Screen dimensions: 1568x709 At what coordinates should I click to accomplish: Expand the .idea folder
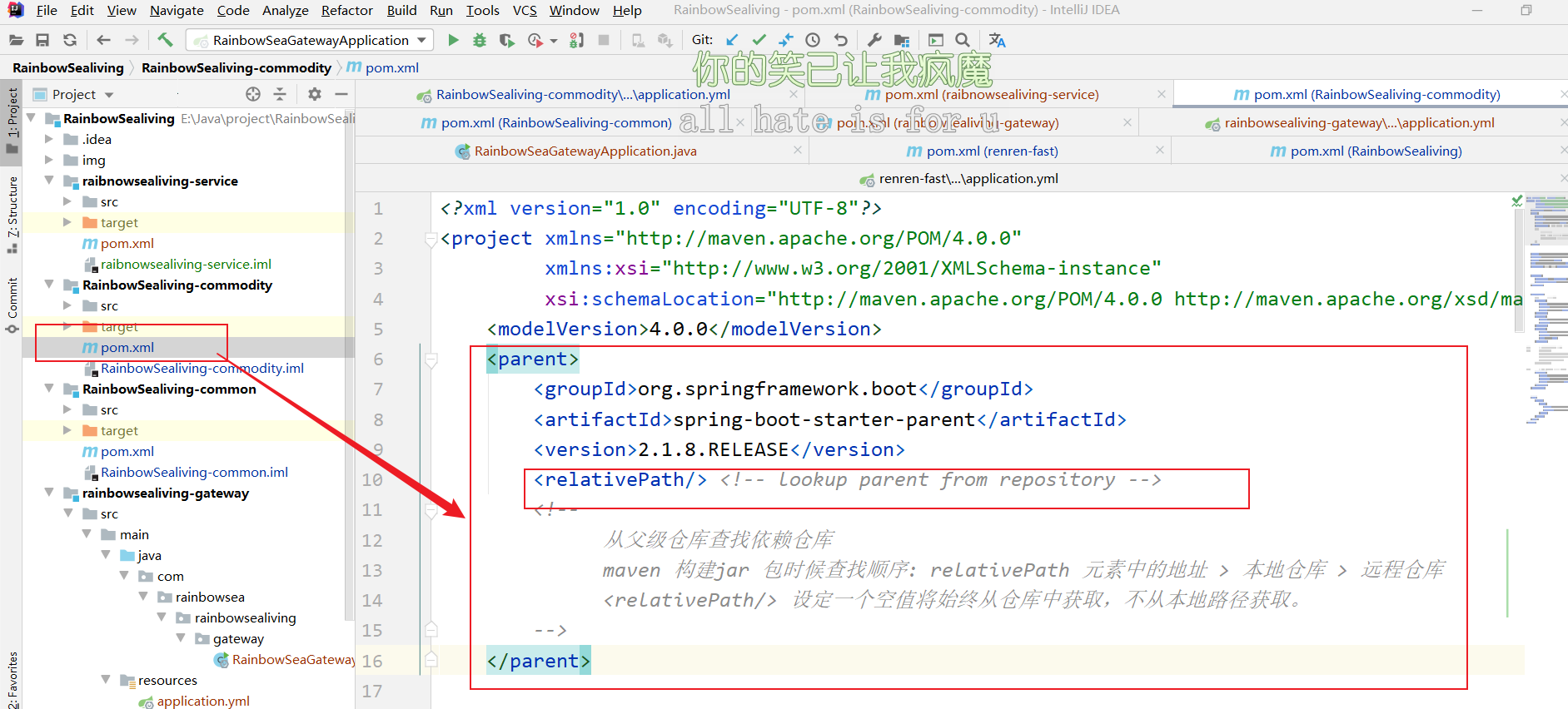tap(48, 139)
